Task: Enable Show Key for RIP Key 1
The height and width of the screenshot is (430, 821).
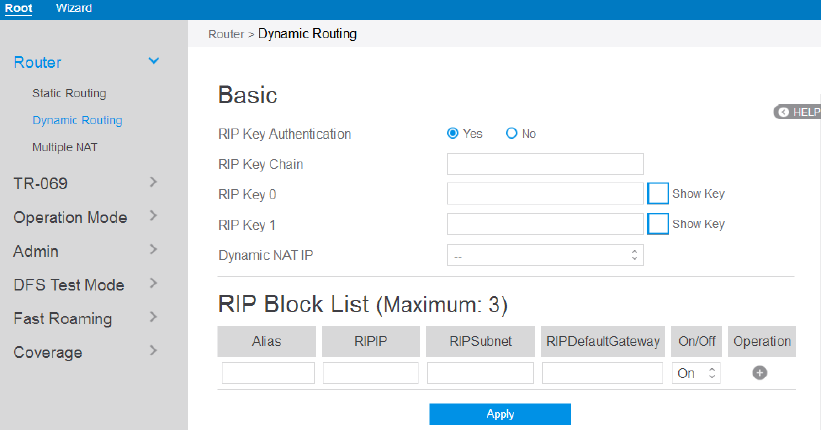Action: click(658, 224)
